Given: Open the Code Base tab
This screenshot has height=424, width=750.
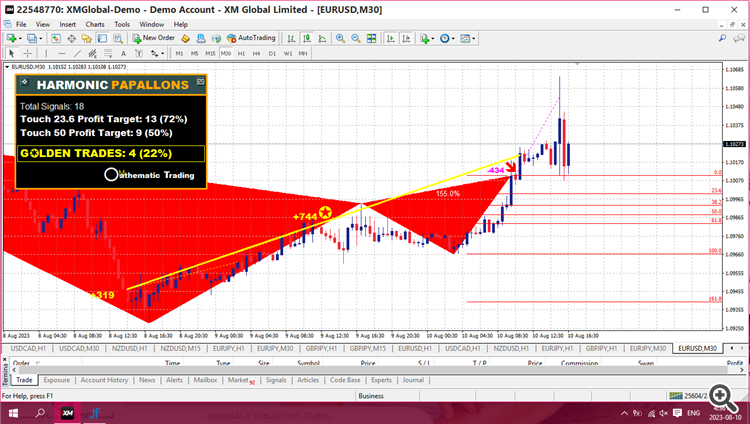Looking at the screenshot, I should click(345, 380).
